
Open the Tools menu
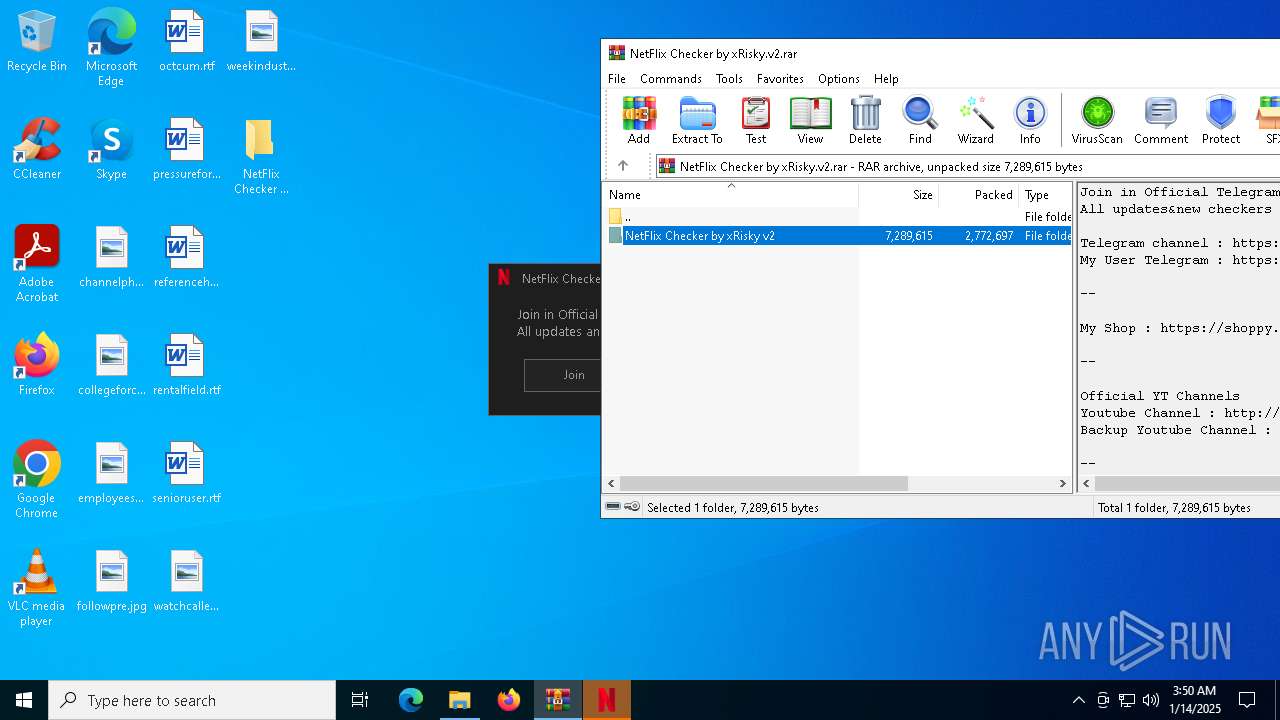coord(729,79)
